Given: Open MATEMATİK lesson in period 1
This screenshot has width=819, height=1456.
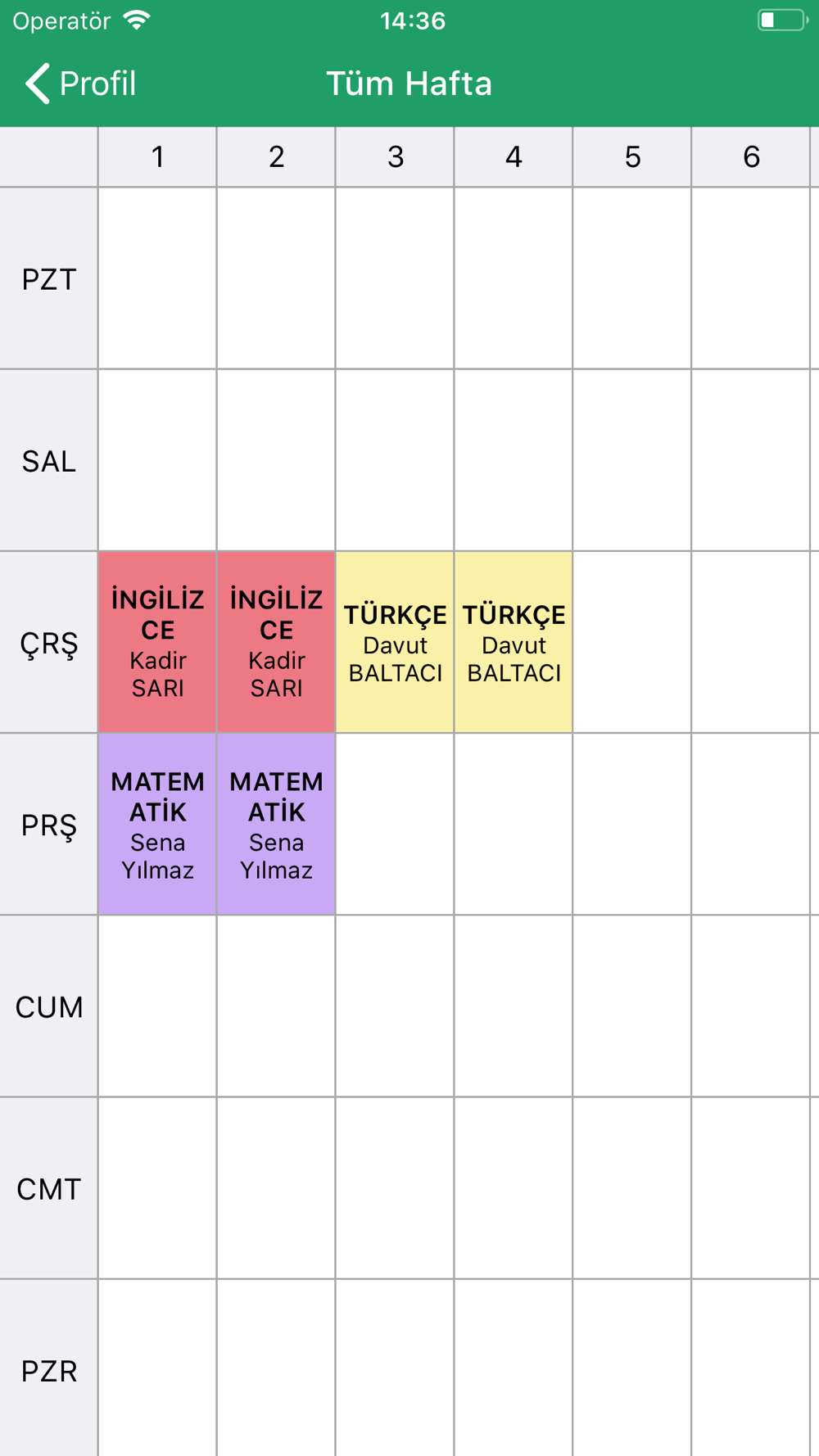Looking at the screenshot, I should (x=157, y=824).
